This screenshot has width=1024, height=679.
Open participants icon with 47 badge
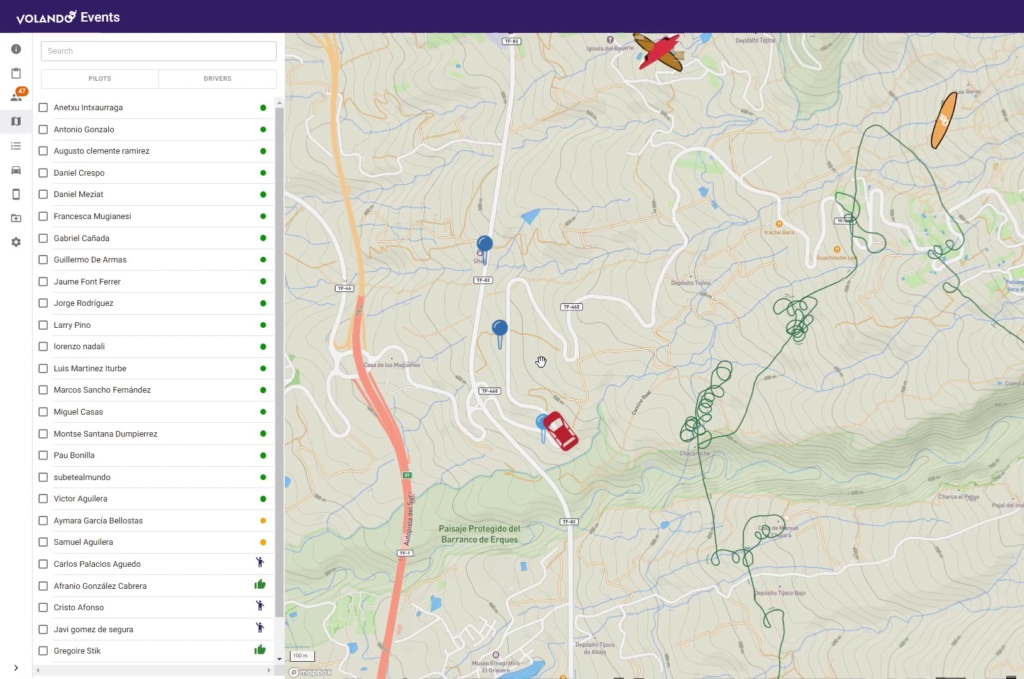click(16, 97)
